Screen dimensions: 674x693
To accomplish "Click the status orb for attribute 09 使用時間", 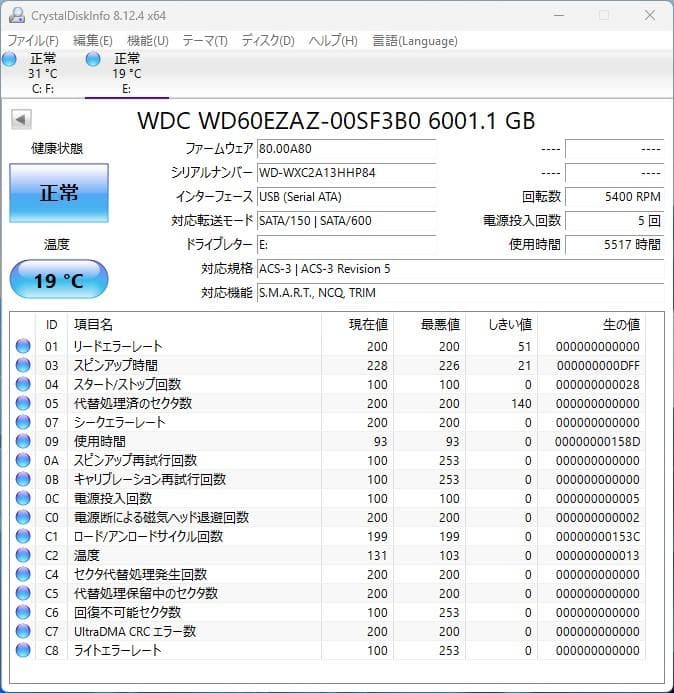I will click(x=23, y=441).
